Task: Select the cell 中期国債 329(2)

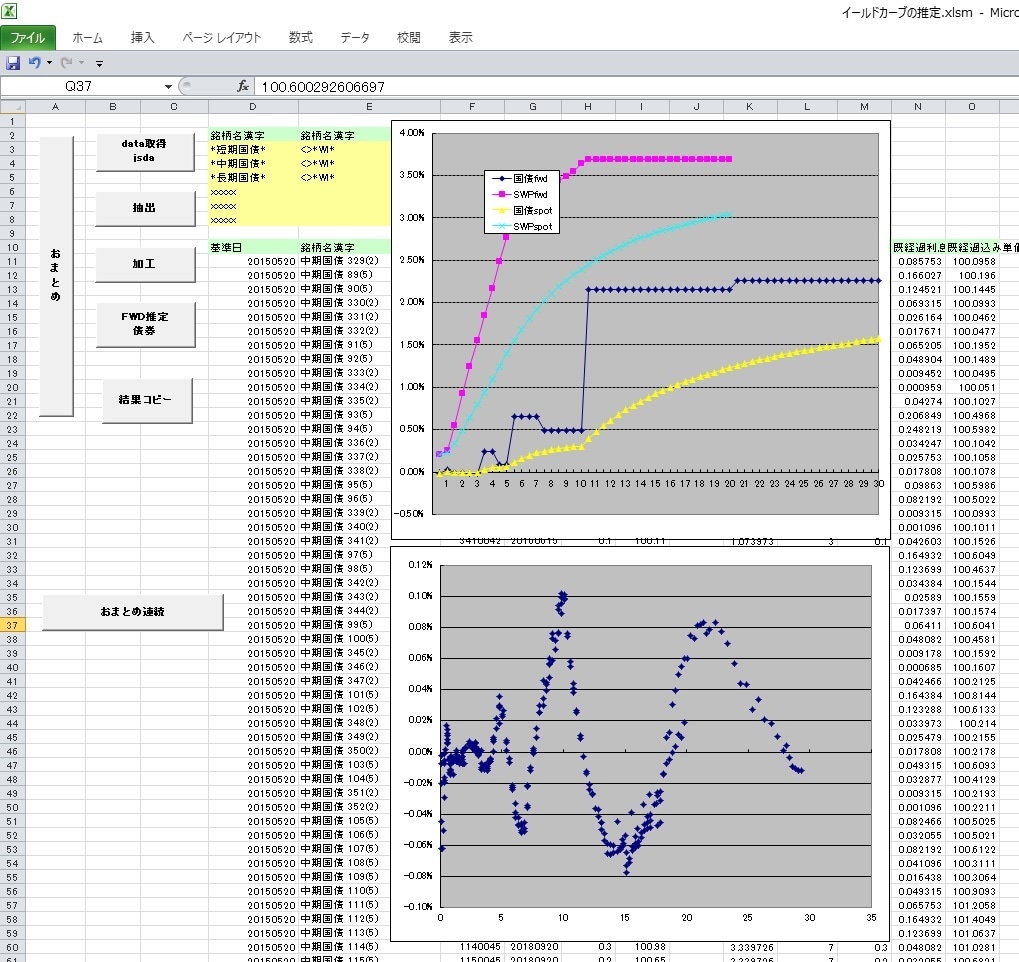Action: click(x=344, y=261)
